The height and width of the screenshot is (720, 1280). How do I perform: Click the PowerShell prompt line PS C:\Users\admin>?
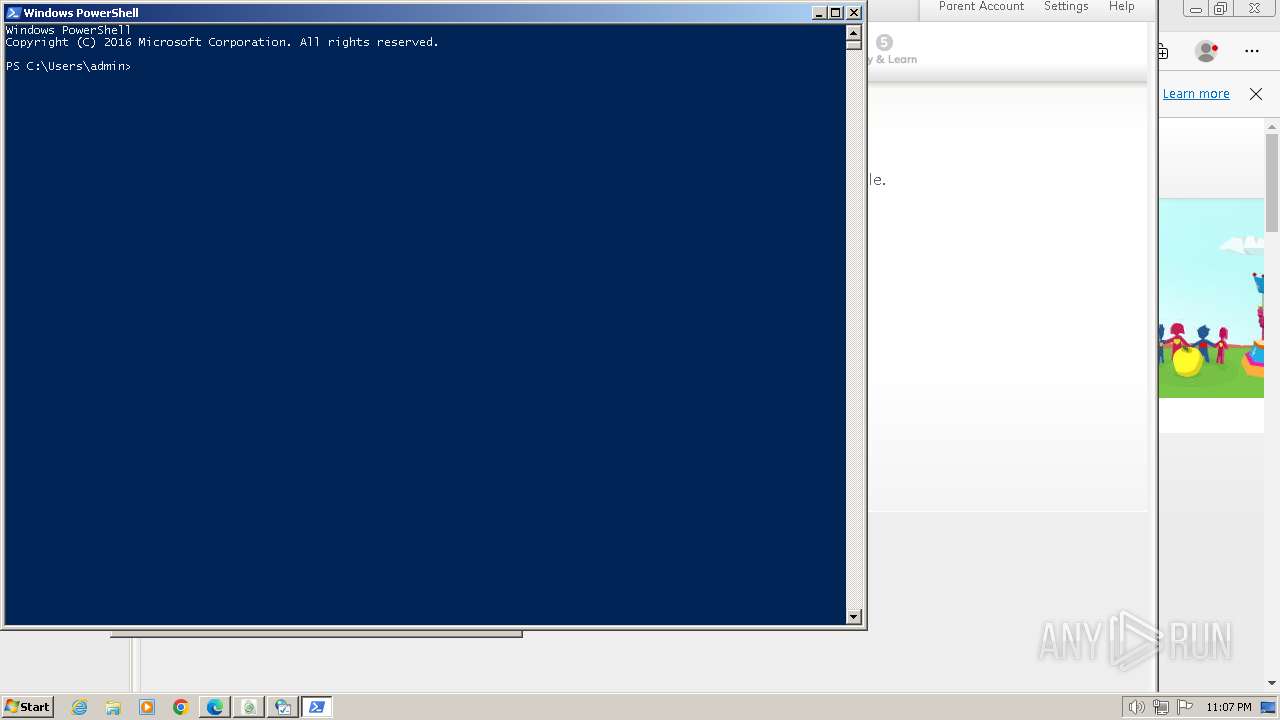tap(68, 66)
